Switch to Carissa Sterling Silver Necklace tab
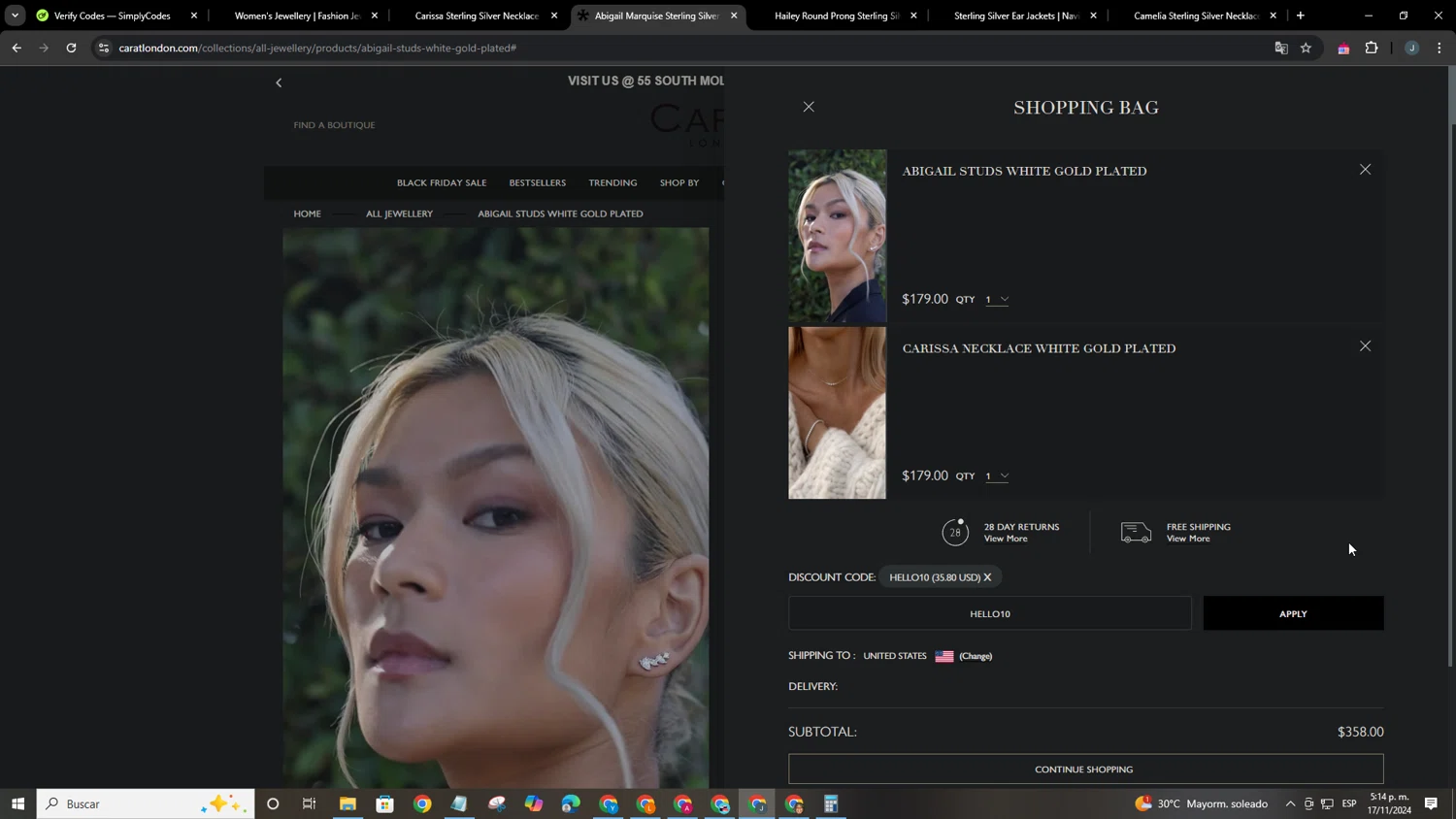 click(477, 16)
